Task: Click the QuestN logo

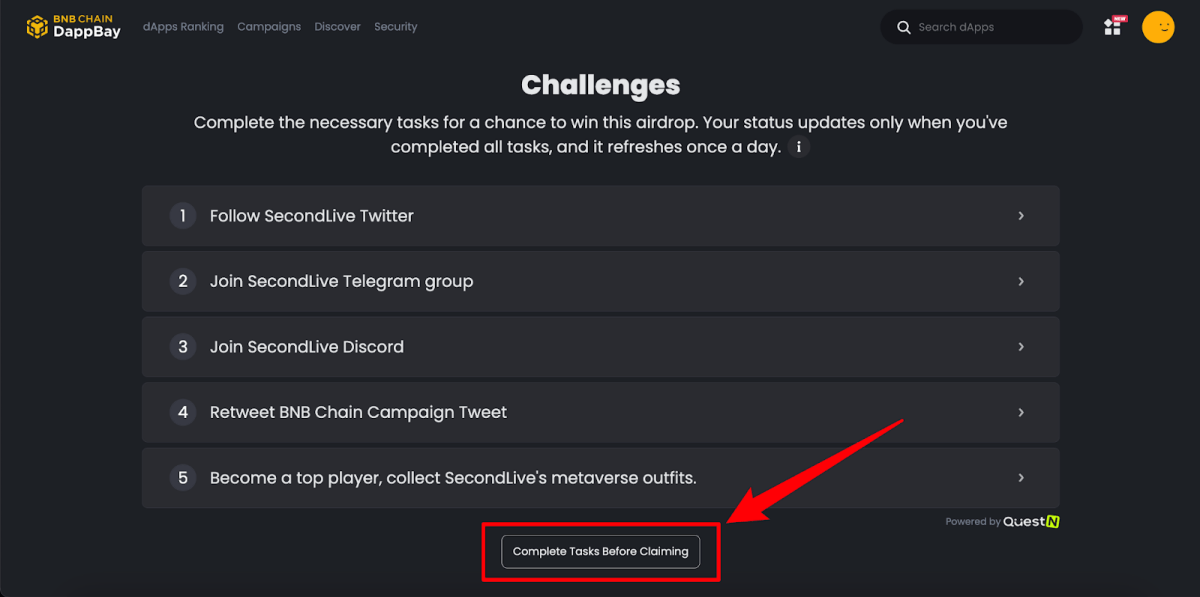Action: coord(1031,521)
